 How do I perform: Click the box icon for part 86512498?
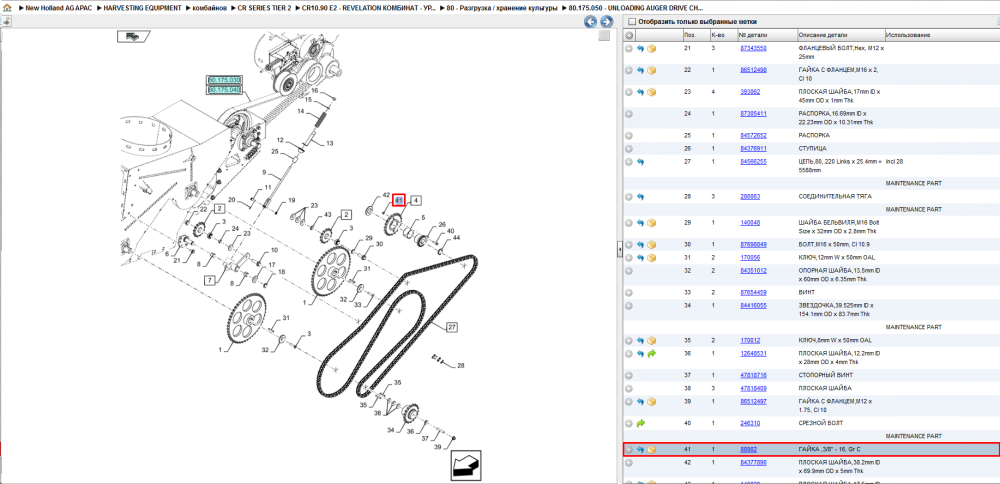[651, 70]
